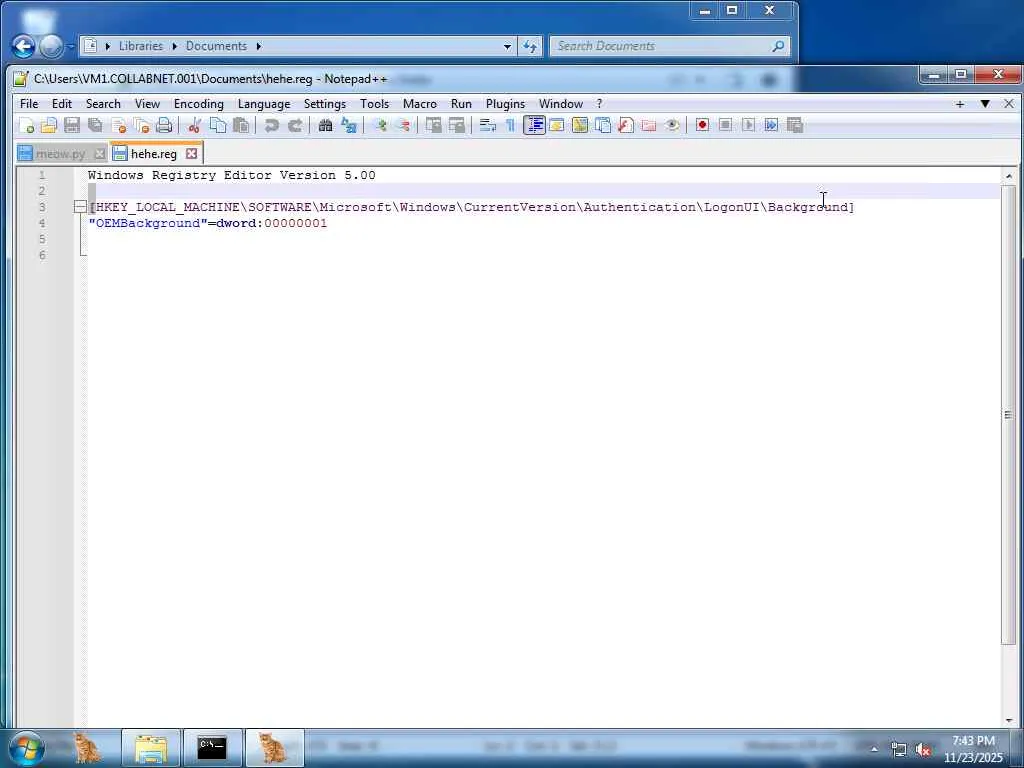Expand the arrow after Libraries breadcrumb
The height and width of the screenshot is (768, 1024).
click(x=174, y=46)
